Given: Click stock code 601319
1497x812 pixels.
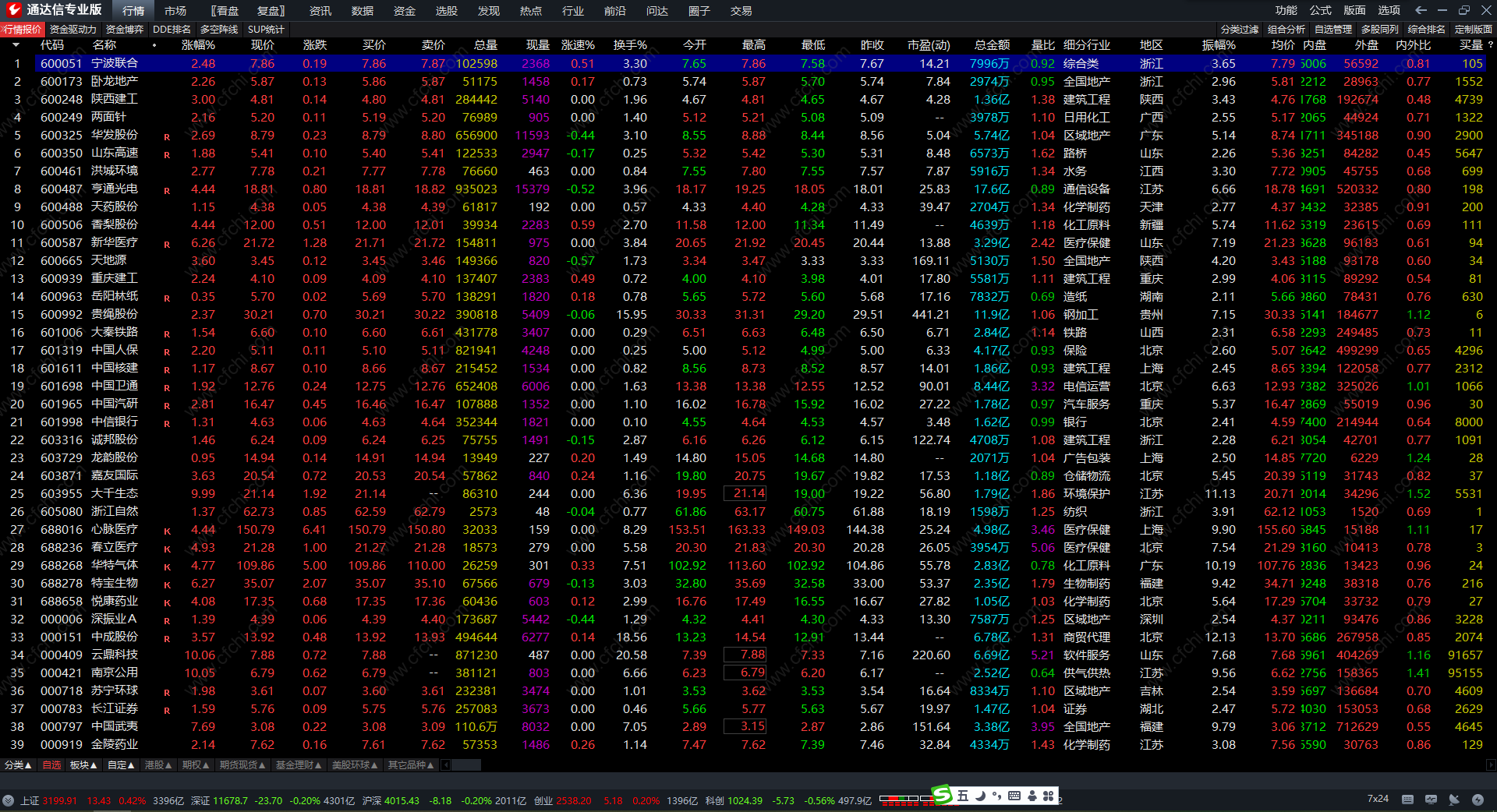Looking at the screenshot, I should tap(61, 351).
